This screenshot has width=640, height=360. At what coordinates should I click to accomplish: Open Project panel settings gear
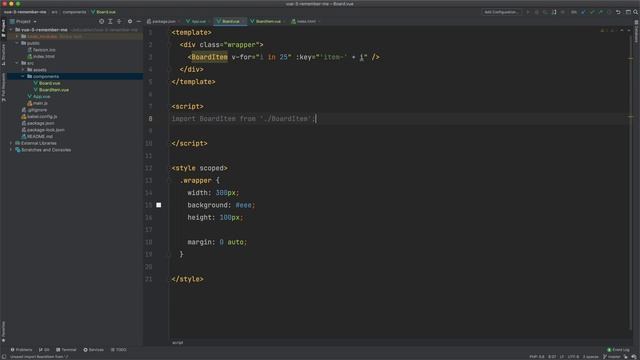coord(130,21)
